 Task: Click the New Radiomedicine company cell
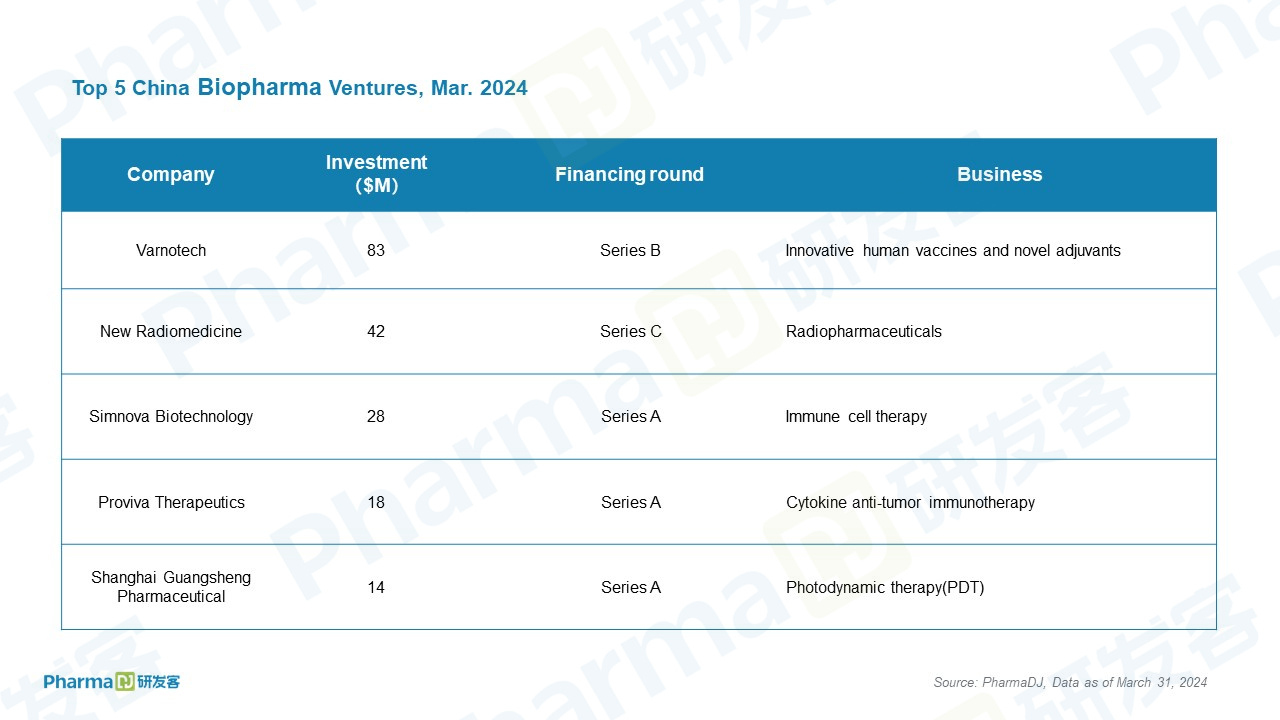coord(171,331)
